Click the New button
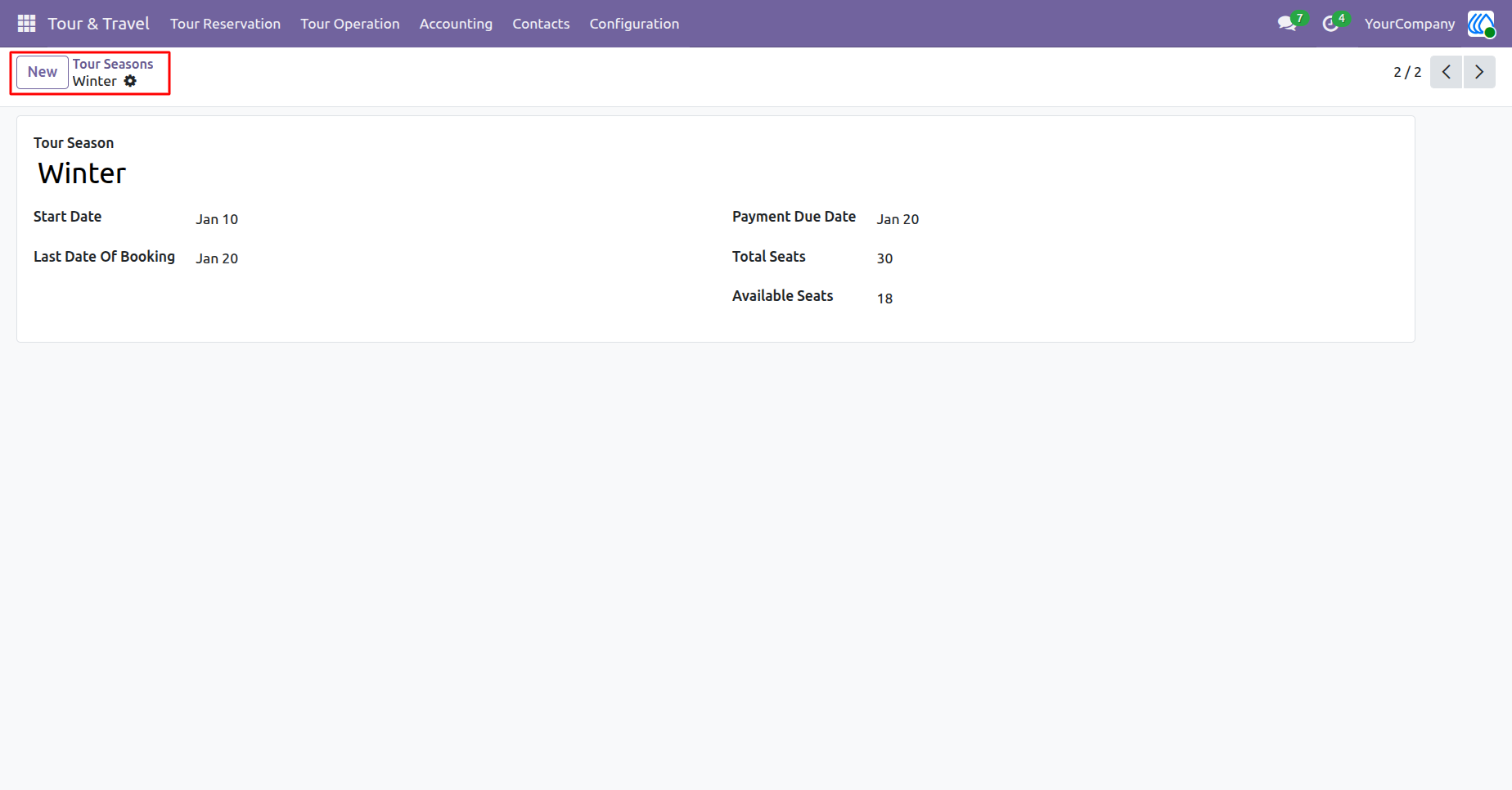Screen dimensions: 1512x790 coord(43,72)
